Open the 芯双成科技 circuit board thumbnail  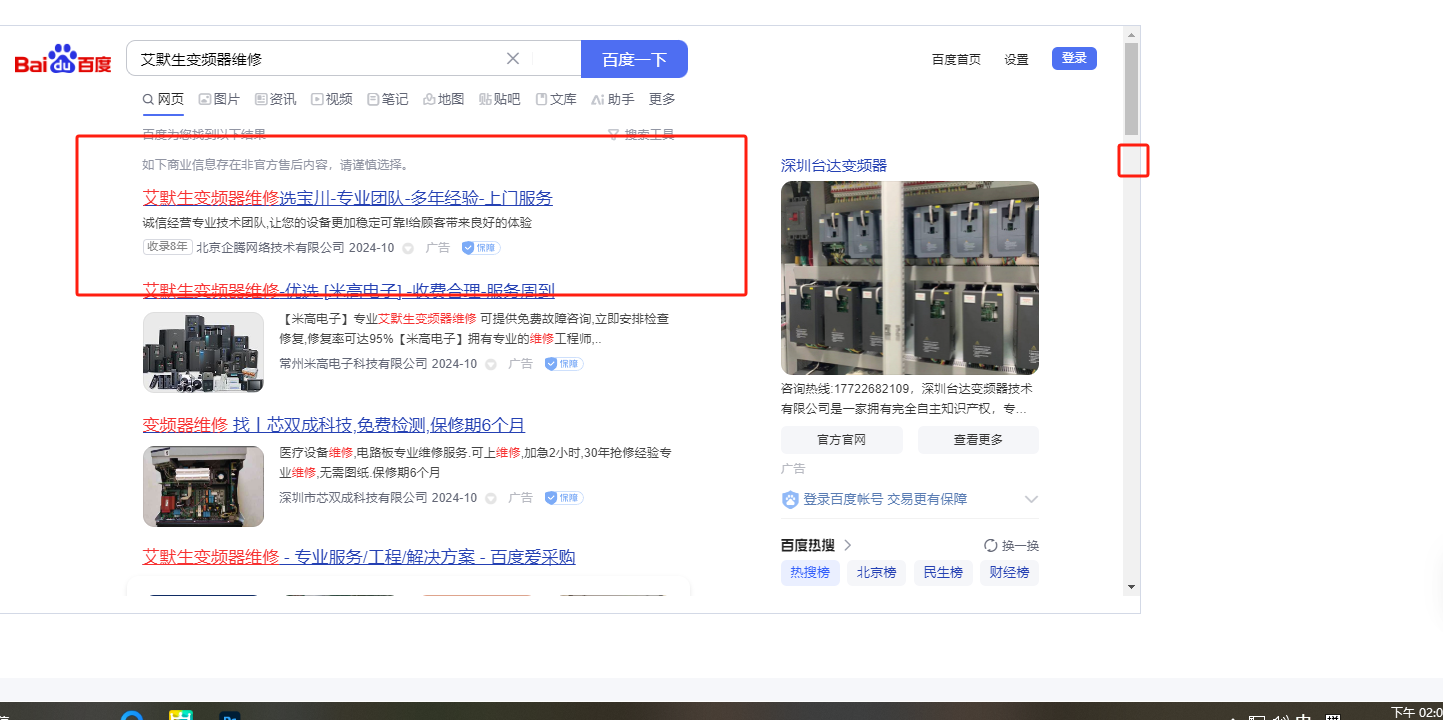[x=203, y=486]
